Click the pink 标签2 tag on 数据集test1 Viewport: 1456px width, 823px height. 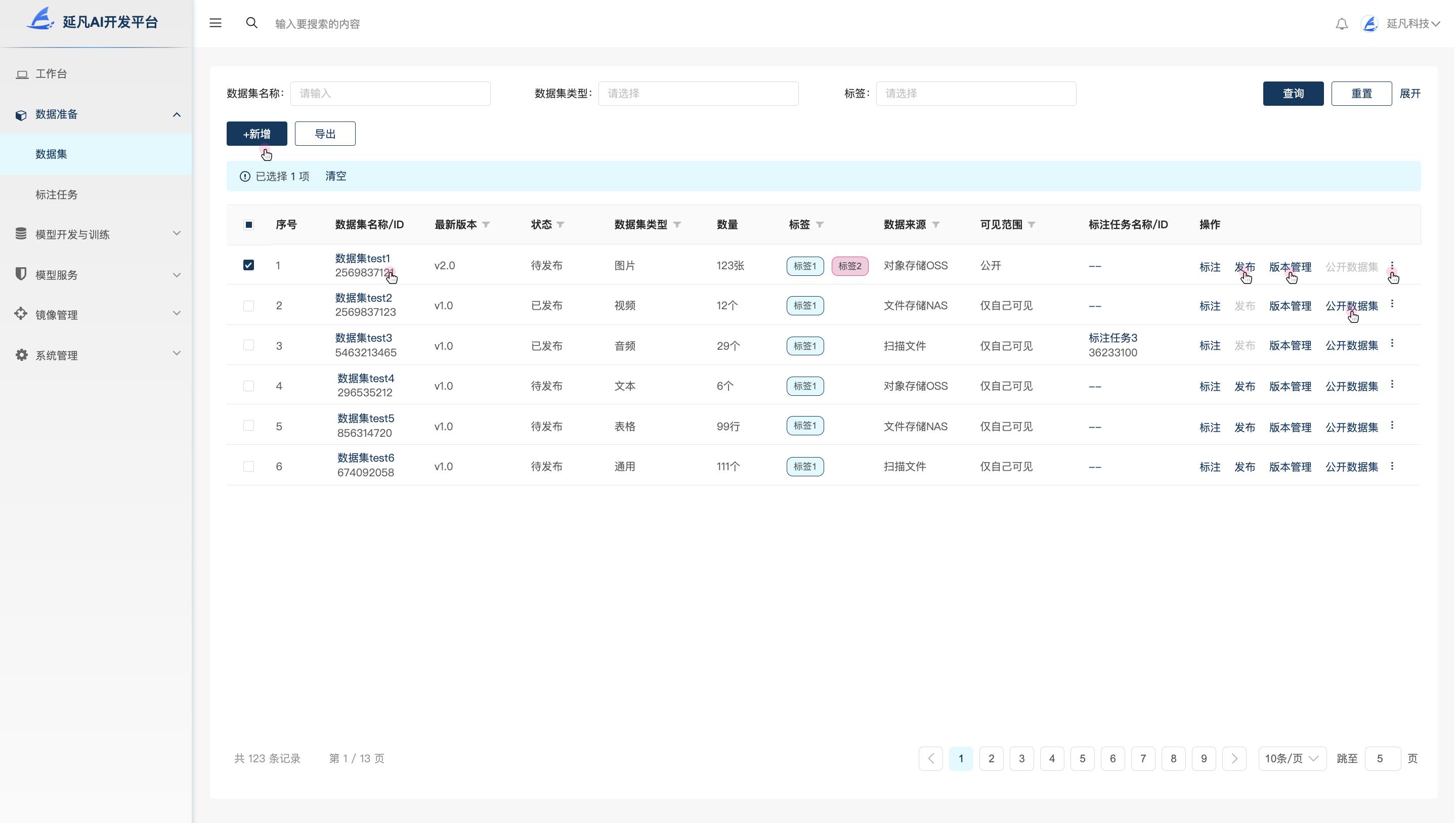tap(850, 266)
